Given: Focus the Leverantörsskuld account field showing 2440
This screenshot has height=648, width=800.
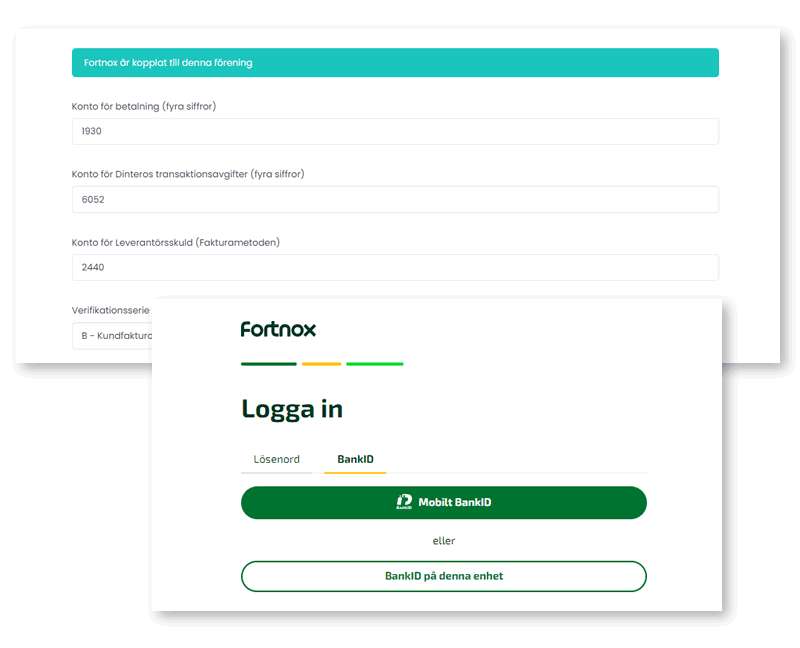Looking at the screenshot, I should click(x=395, y=267).
